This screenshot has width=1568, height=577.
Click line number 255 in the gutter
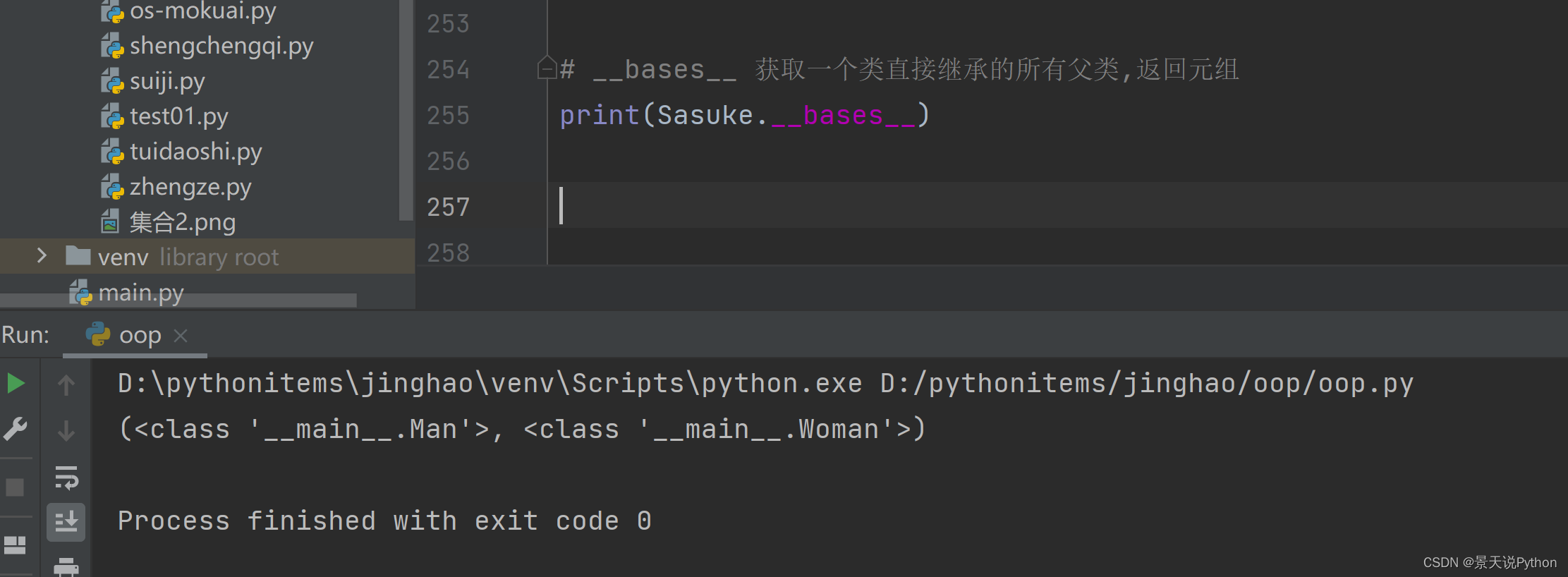(x=448, y=115)
